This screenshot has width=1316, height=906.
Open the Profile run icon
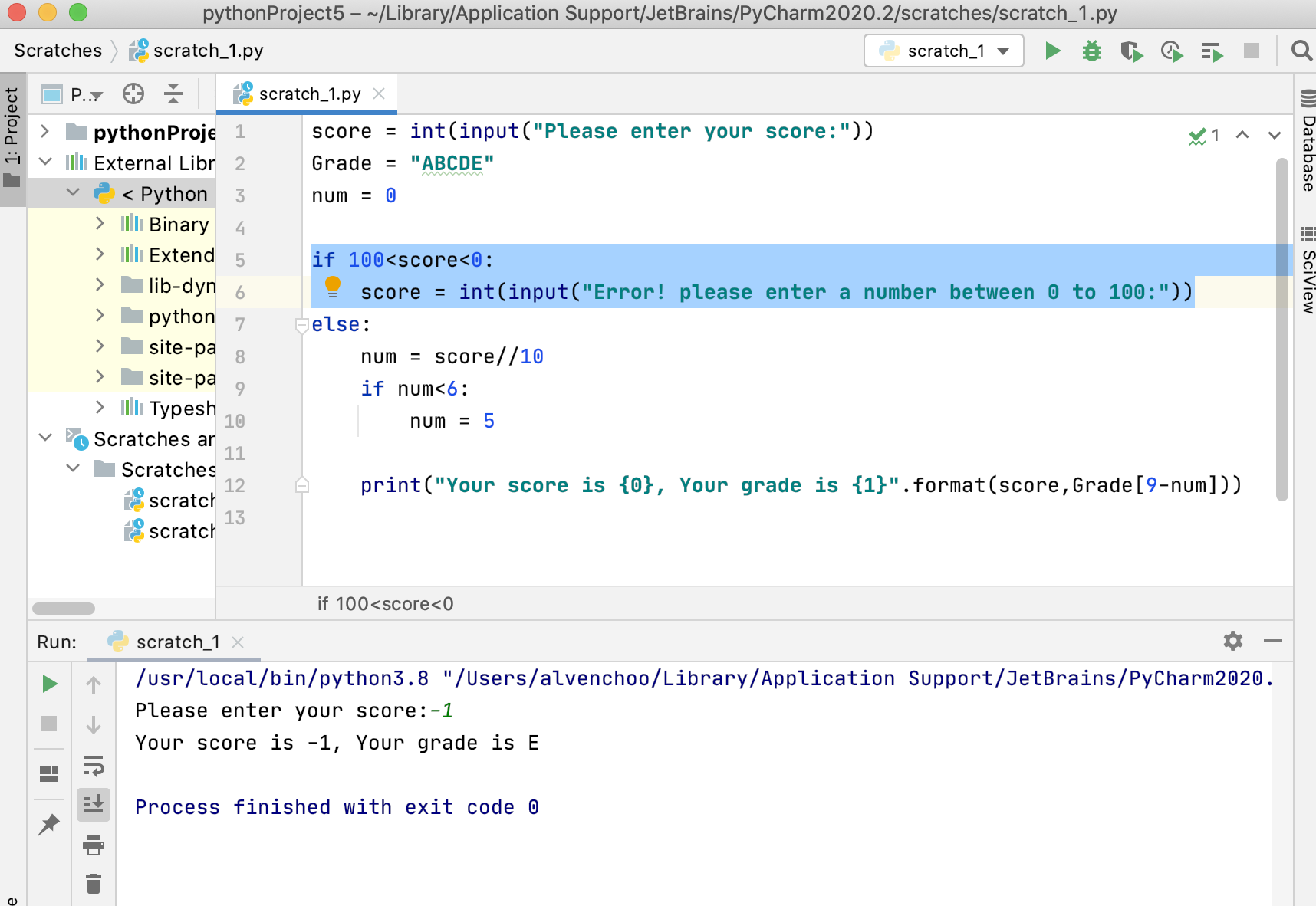point(1172,51)
